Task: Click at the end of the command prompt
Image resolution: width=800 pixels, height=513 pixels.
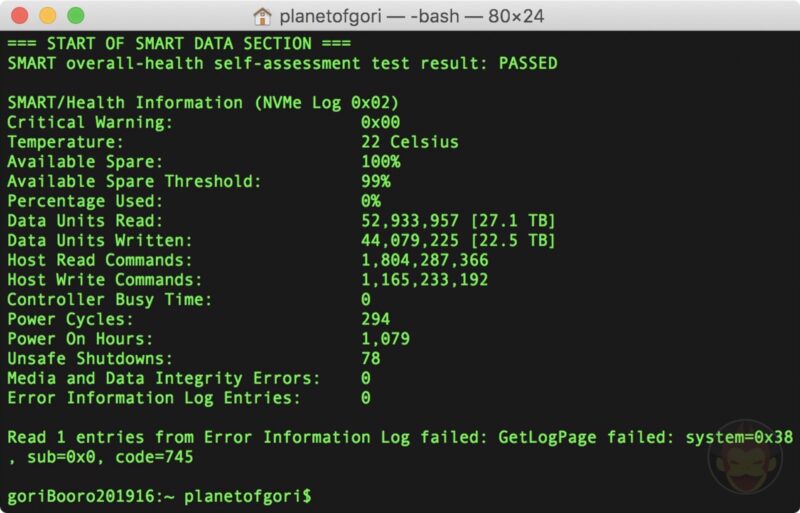Action: [317, 496]
